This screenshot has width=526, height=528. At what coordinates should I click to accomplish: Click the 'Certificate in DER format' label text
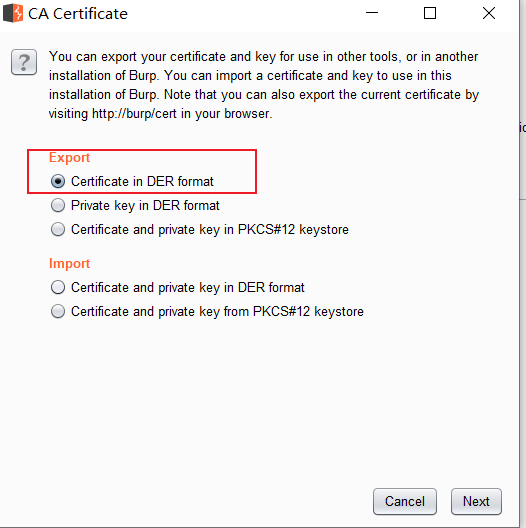pos(142,181)
